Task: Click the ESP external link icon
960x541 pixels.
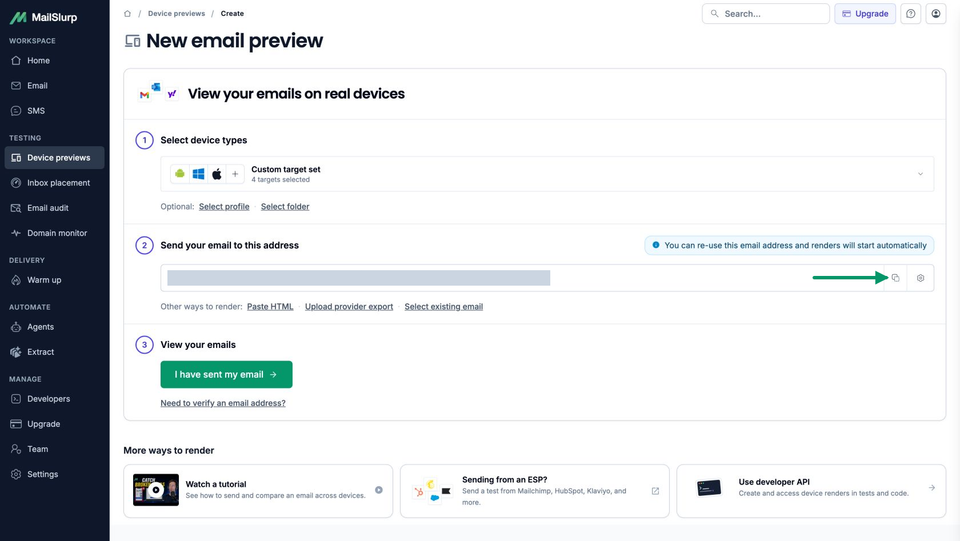Action: click(x=655, y=491)
